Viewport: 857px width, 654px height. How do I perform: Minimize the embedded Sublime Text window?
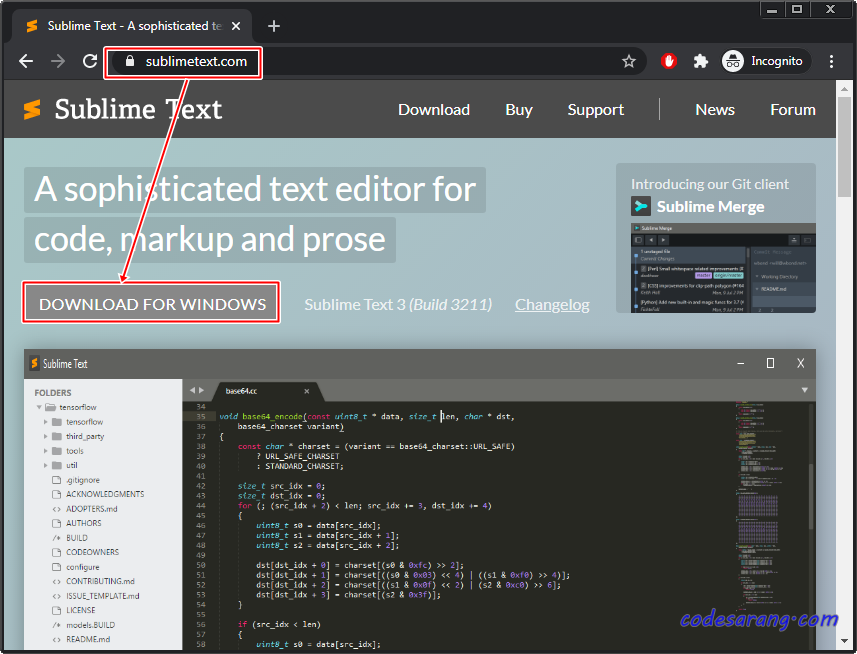coord(741,363)
